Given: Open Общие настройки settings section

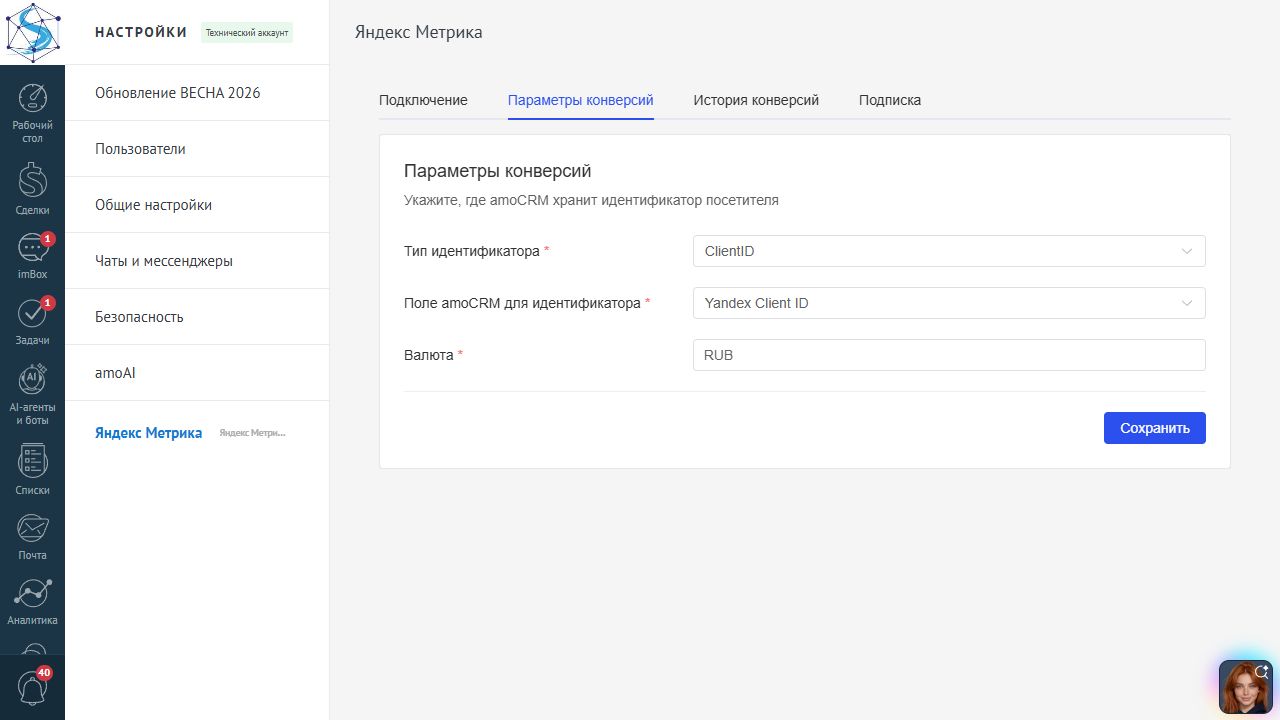Looking at the screenshot, I should [x=197, y=205].
